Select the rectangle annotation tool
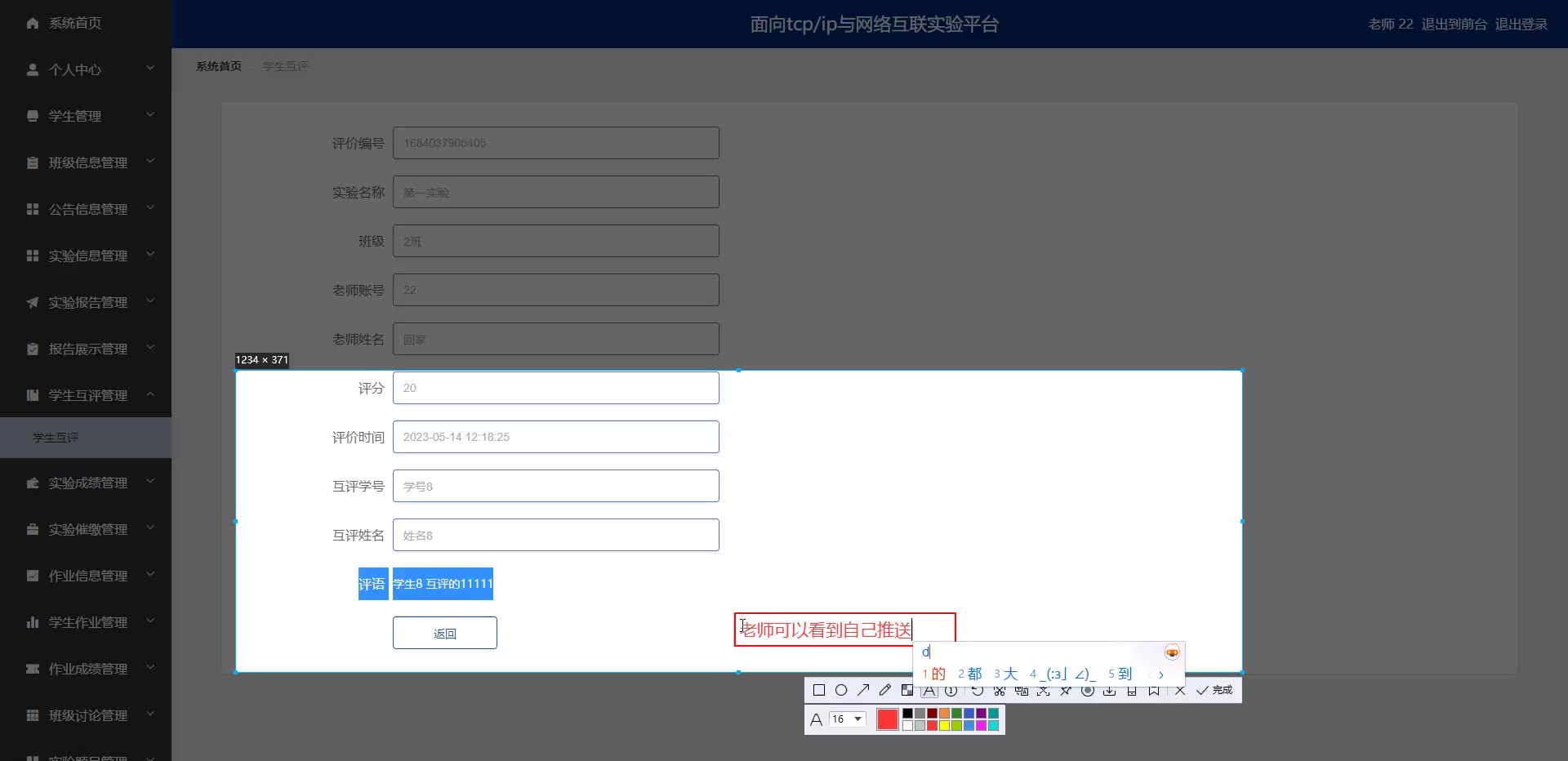 pos(819,691)
